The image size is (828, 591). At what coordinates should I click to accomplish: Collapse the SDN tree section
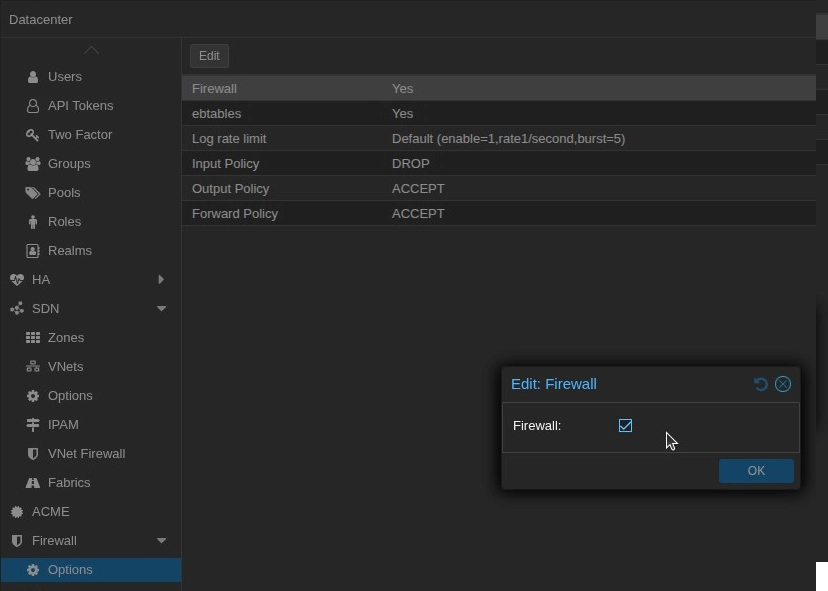(161, 309)
